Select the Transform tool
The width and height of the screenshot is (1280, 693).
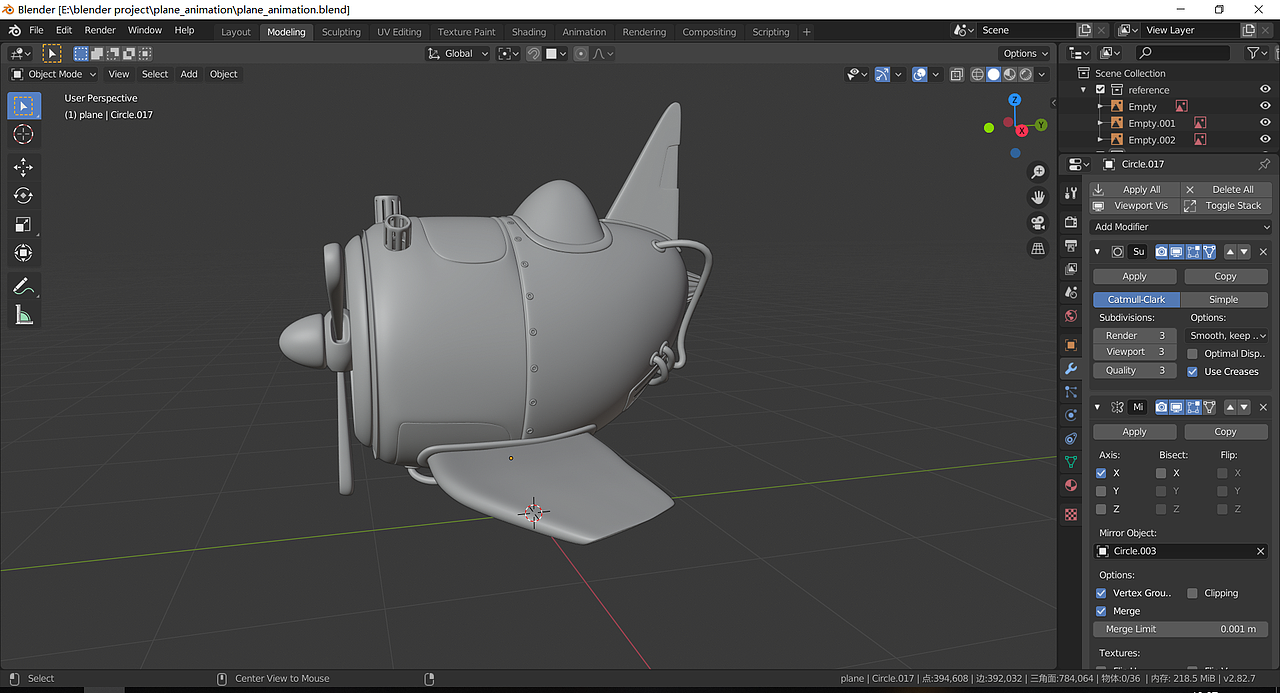[24, 253]
